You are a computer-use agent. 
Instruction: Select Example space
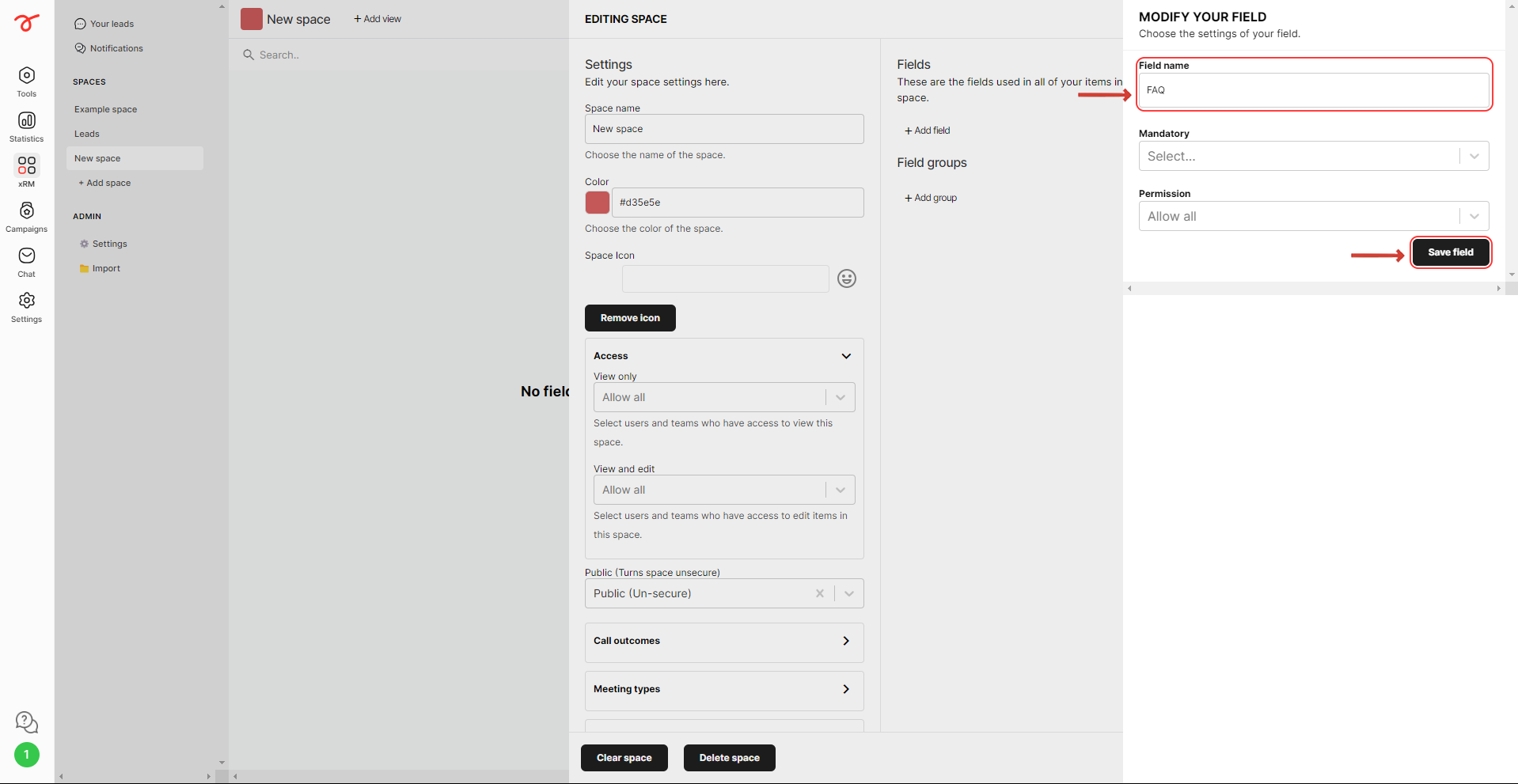[x=106, y=109]
